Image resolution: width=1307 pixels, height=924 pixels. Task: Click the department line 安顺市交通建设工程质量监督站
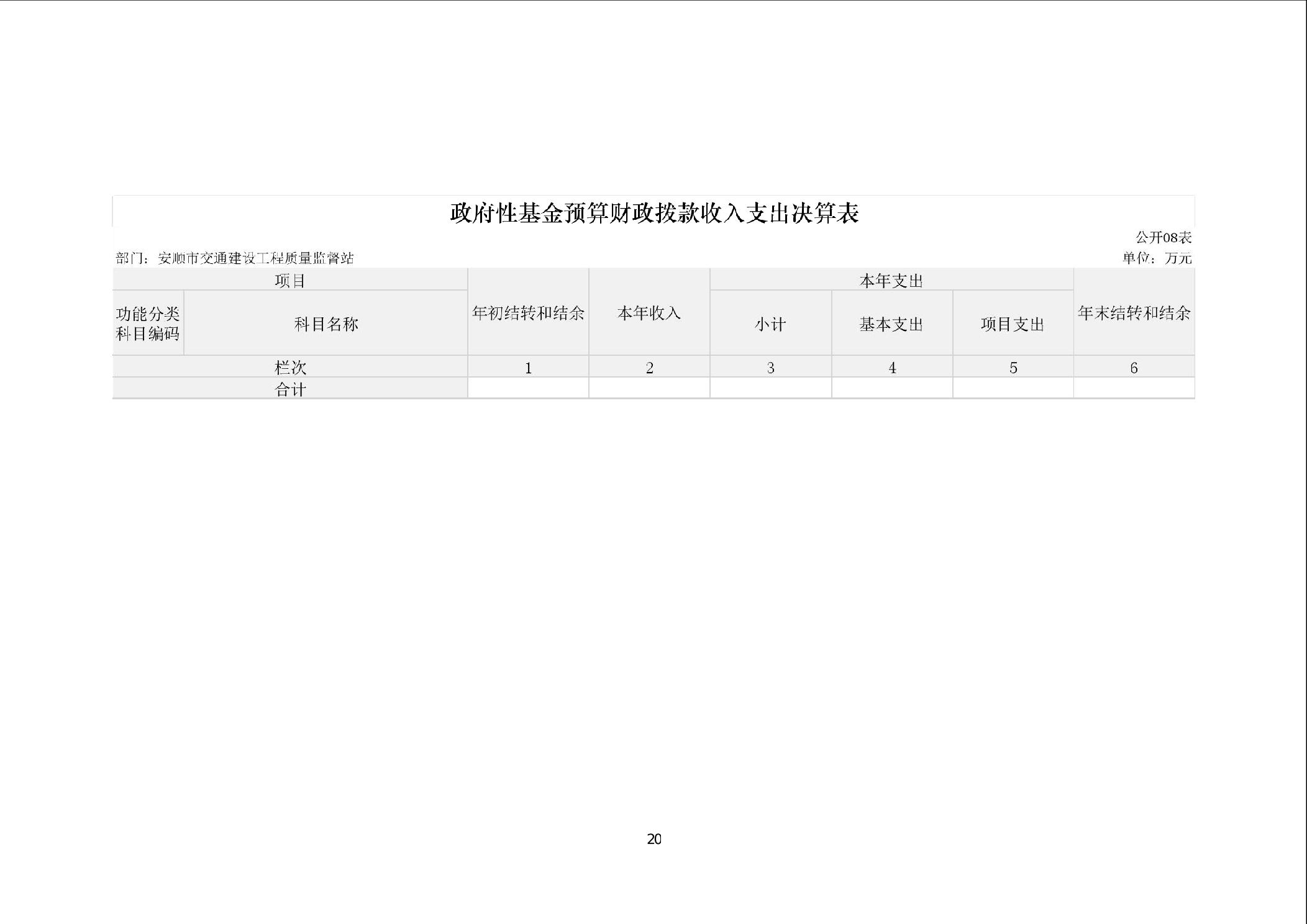235,258
